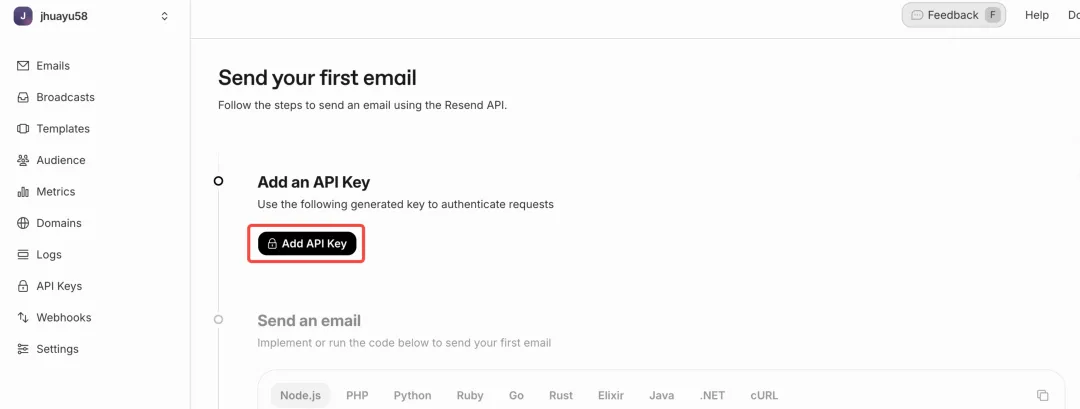Open the Metrics bar chart icon

tap(23, 192)
